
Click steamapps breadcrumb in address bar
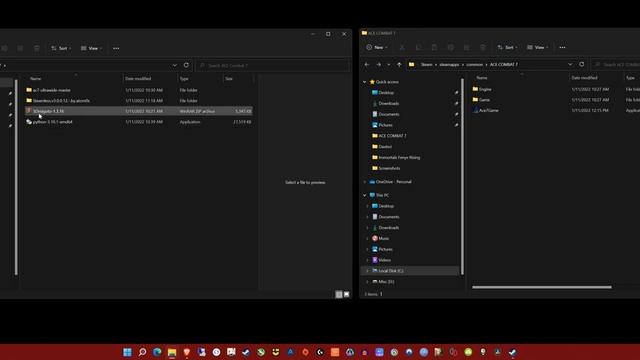[449, 64]
